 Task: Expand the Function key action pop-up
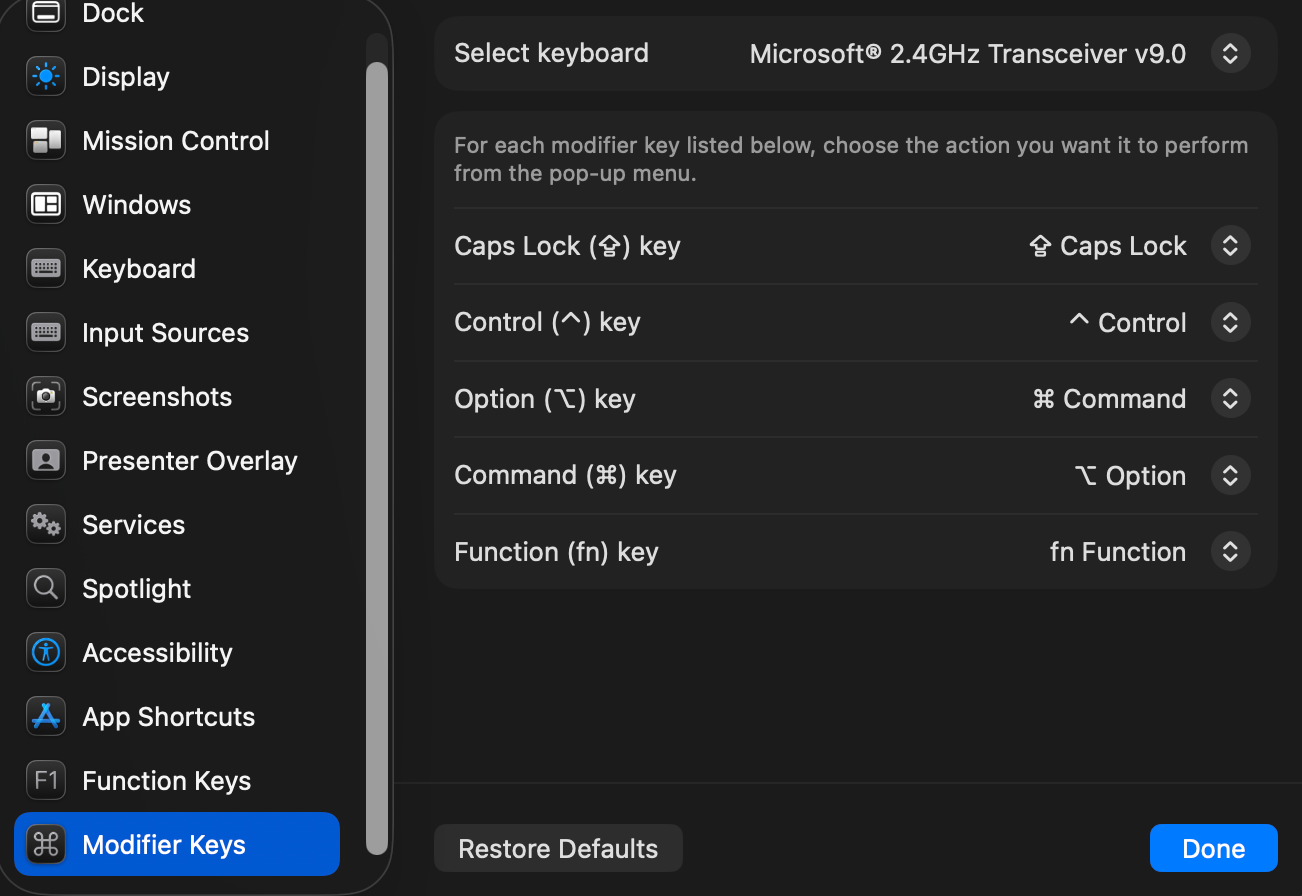[x=1230, y=552]
